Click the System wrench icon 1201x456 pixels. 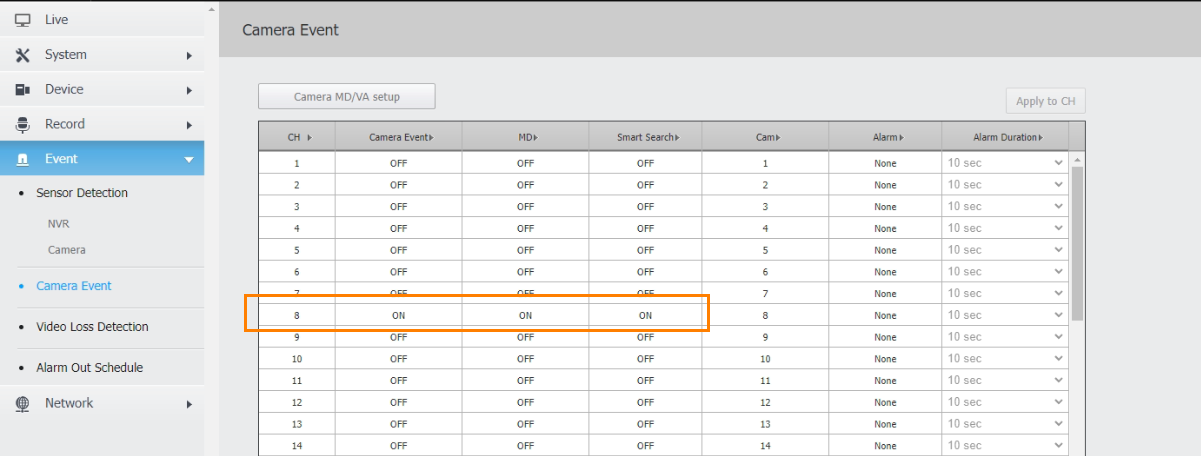click(x=23, y=55)
